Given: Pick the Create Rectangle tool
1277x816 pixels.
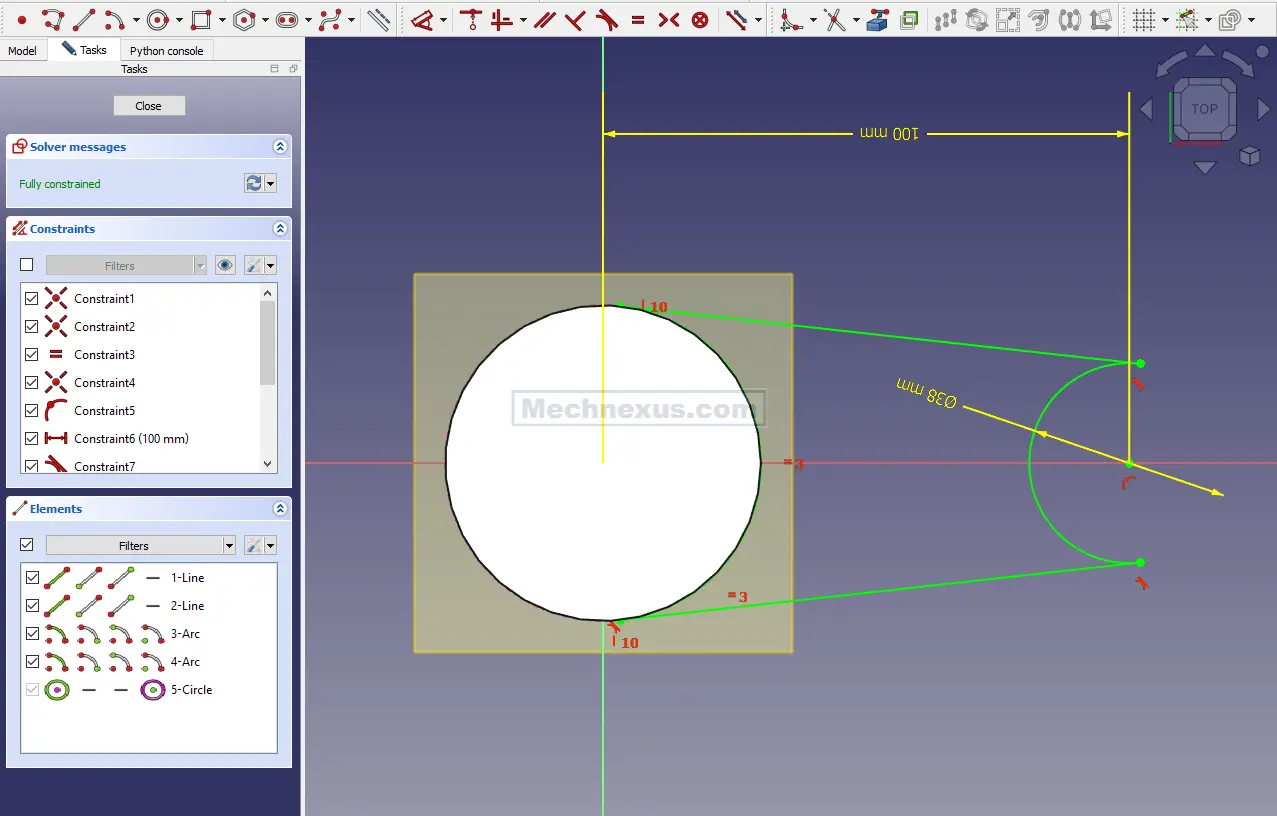Looking at the screenshot, I should (x=201, y=19).
